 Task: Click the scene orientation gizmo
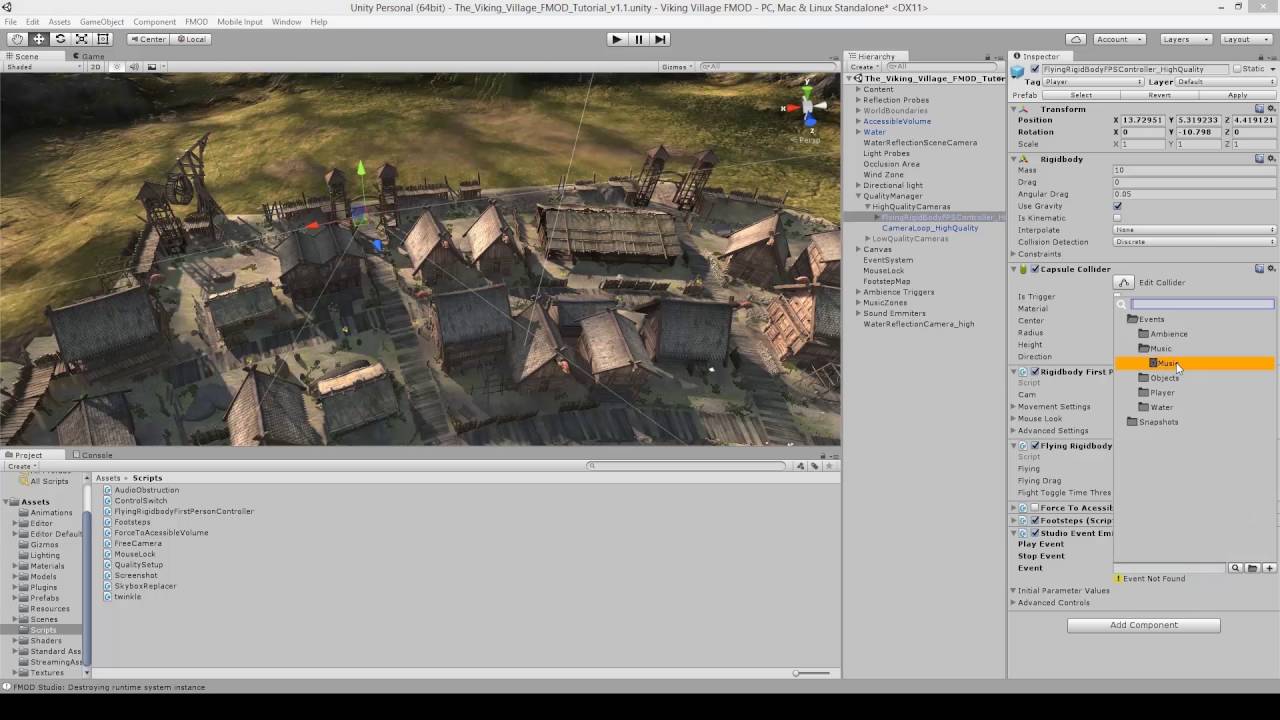[x=808, y=108]
